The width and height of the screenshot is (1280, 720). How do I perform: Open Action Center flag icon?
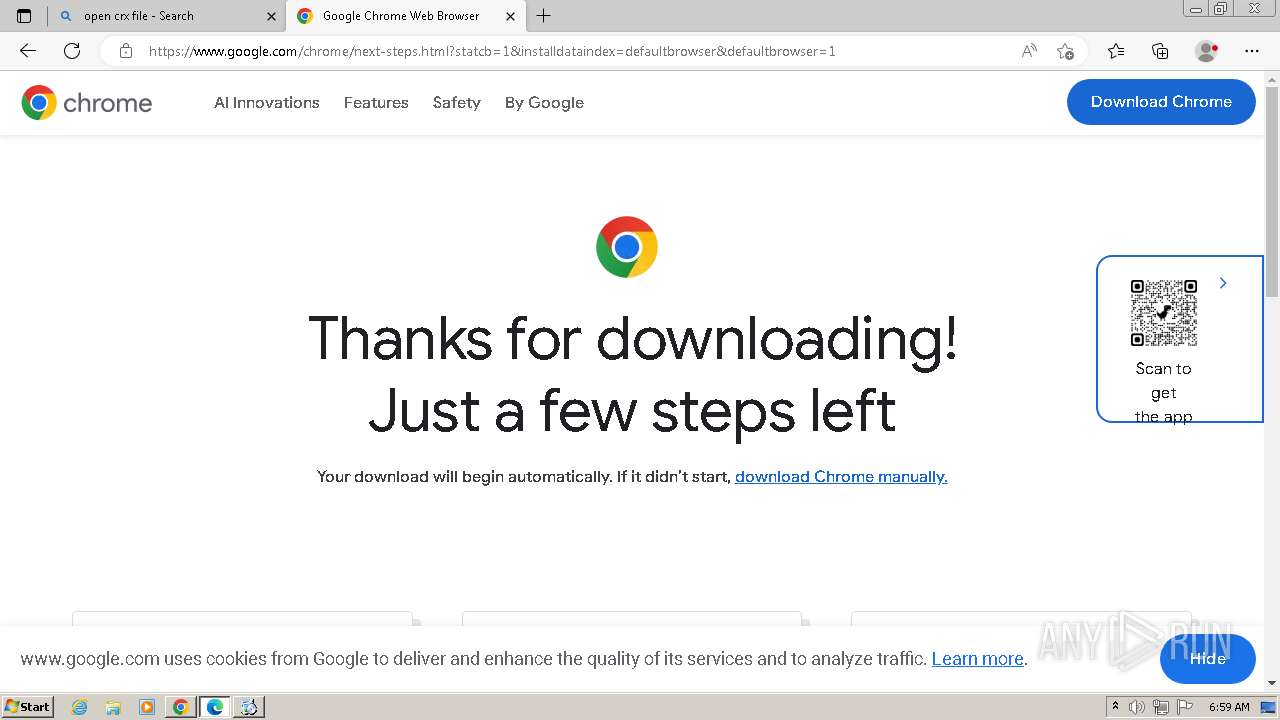coord(1185,707)
